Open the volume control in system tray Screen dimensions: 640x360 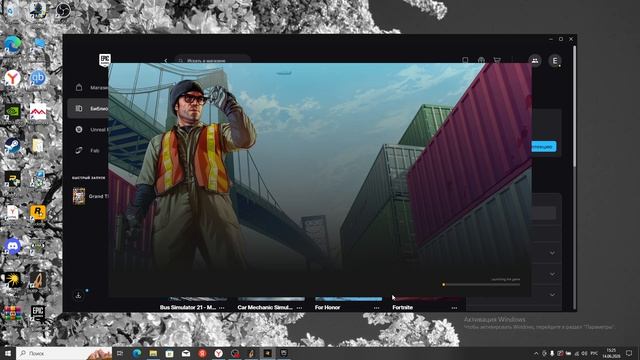pos(584,353)
